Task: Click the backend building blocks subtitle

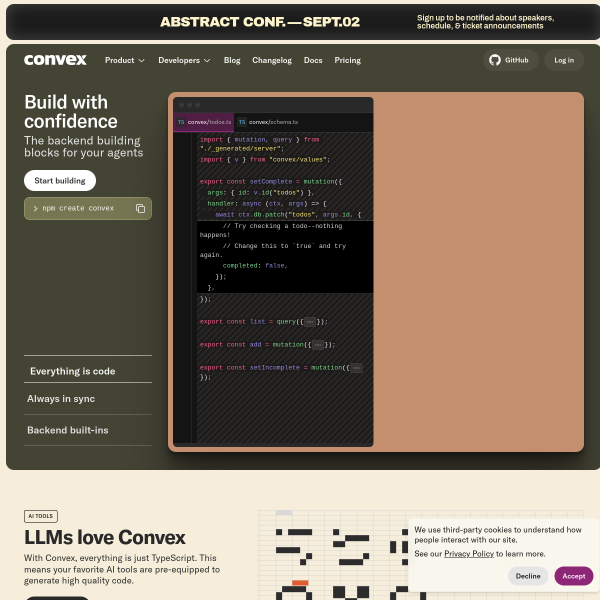Action: click(x=83, y=147)
